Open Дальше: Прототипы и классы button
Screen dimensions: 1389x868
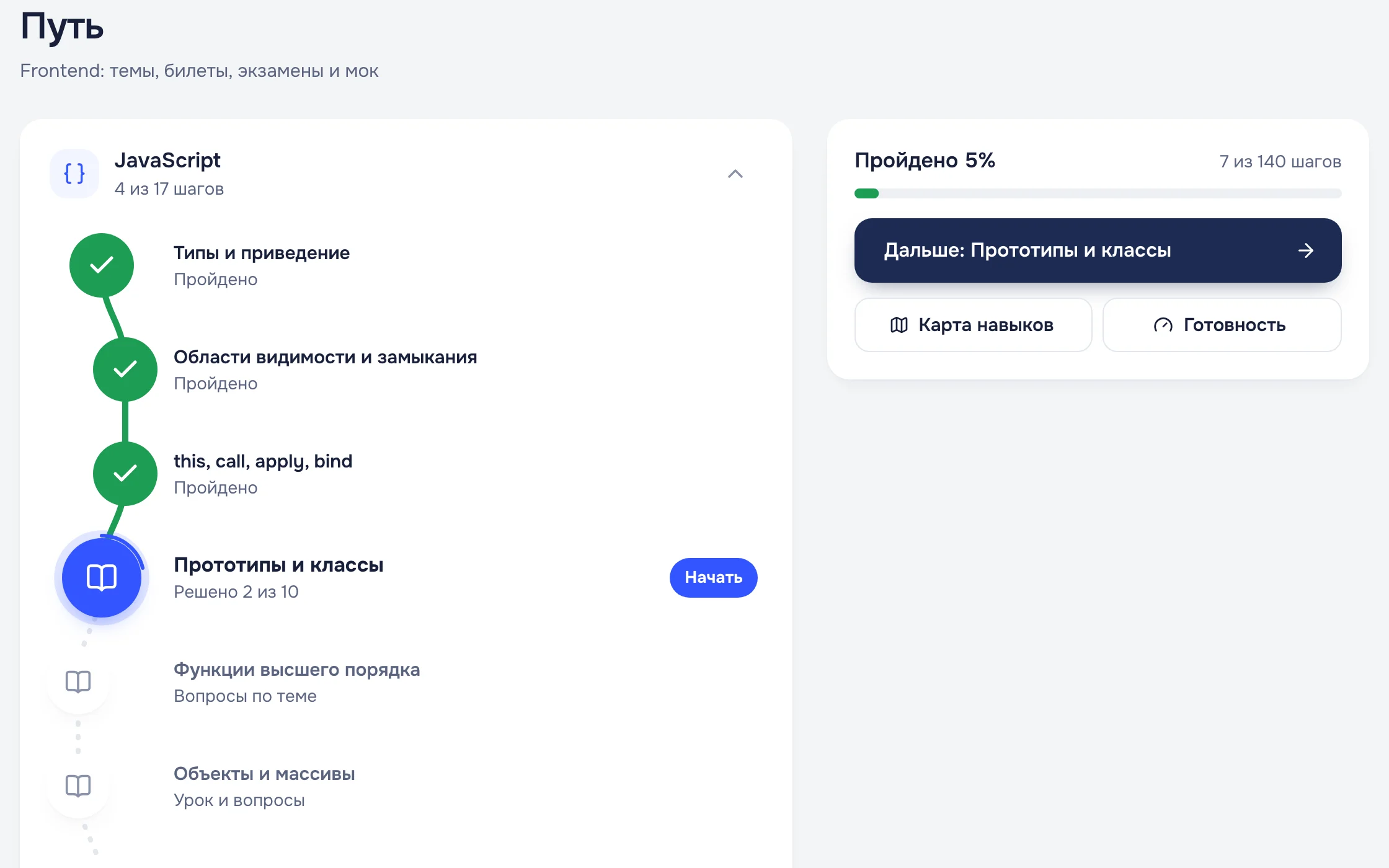pyautogui.click(x=1098, y=250)
